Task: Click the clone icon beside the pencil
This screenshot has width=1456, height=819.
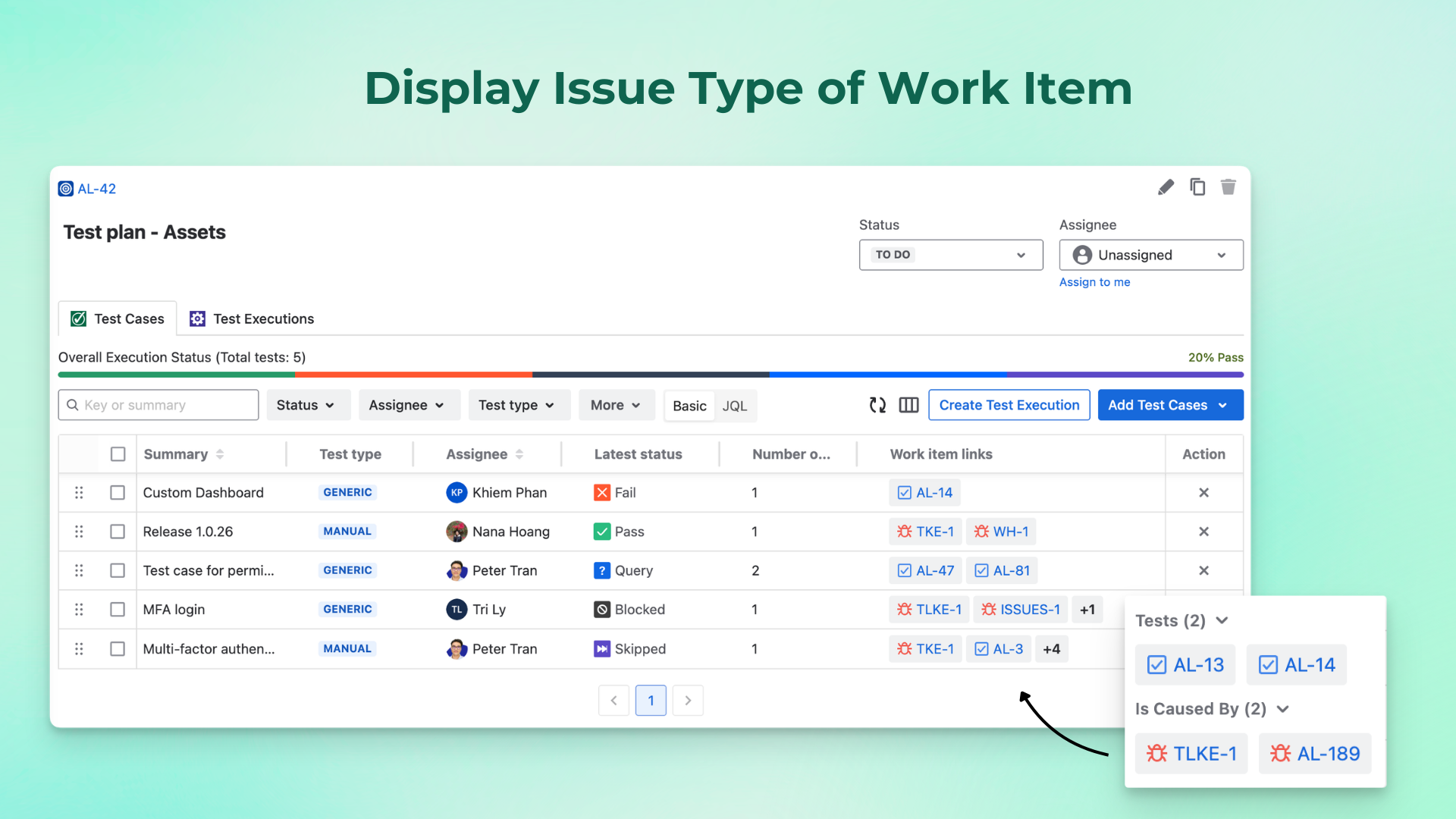Action: 1197,187
